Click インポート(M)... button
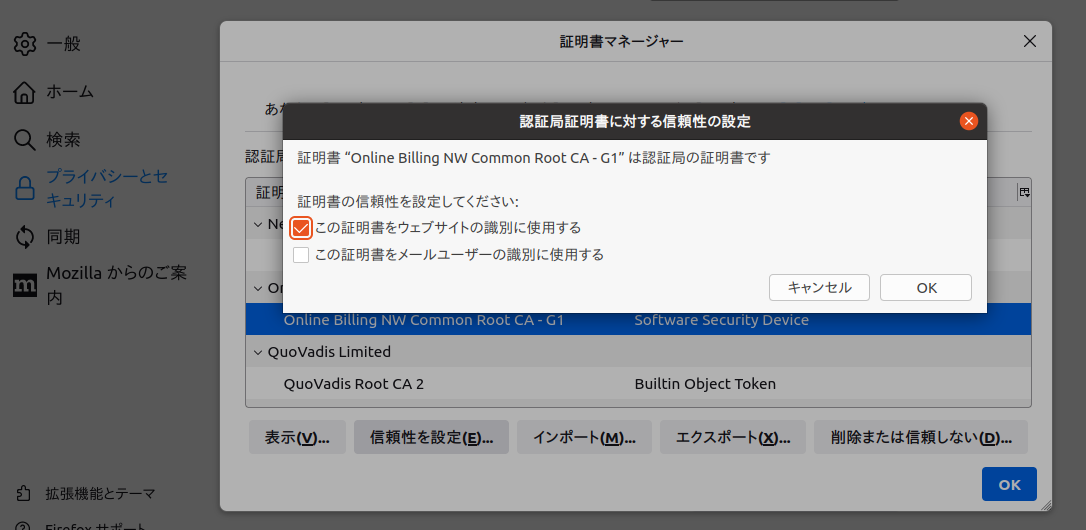This screenshot has height=530, width=1086. [585, 437]
